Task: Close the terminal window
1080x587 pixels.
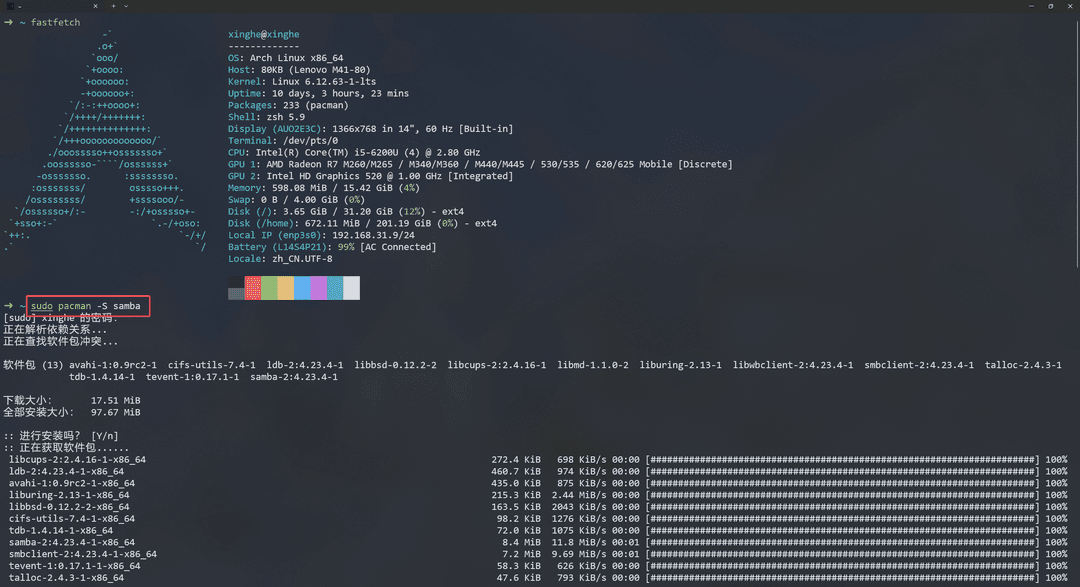Action: click(1070, 6)
